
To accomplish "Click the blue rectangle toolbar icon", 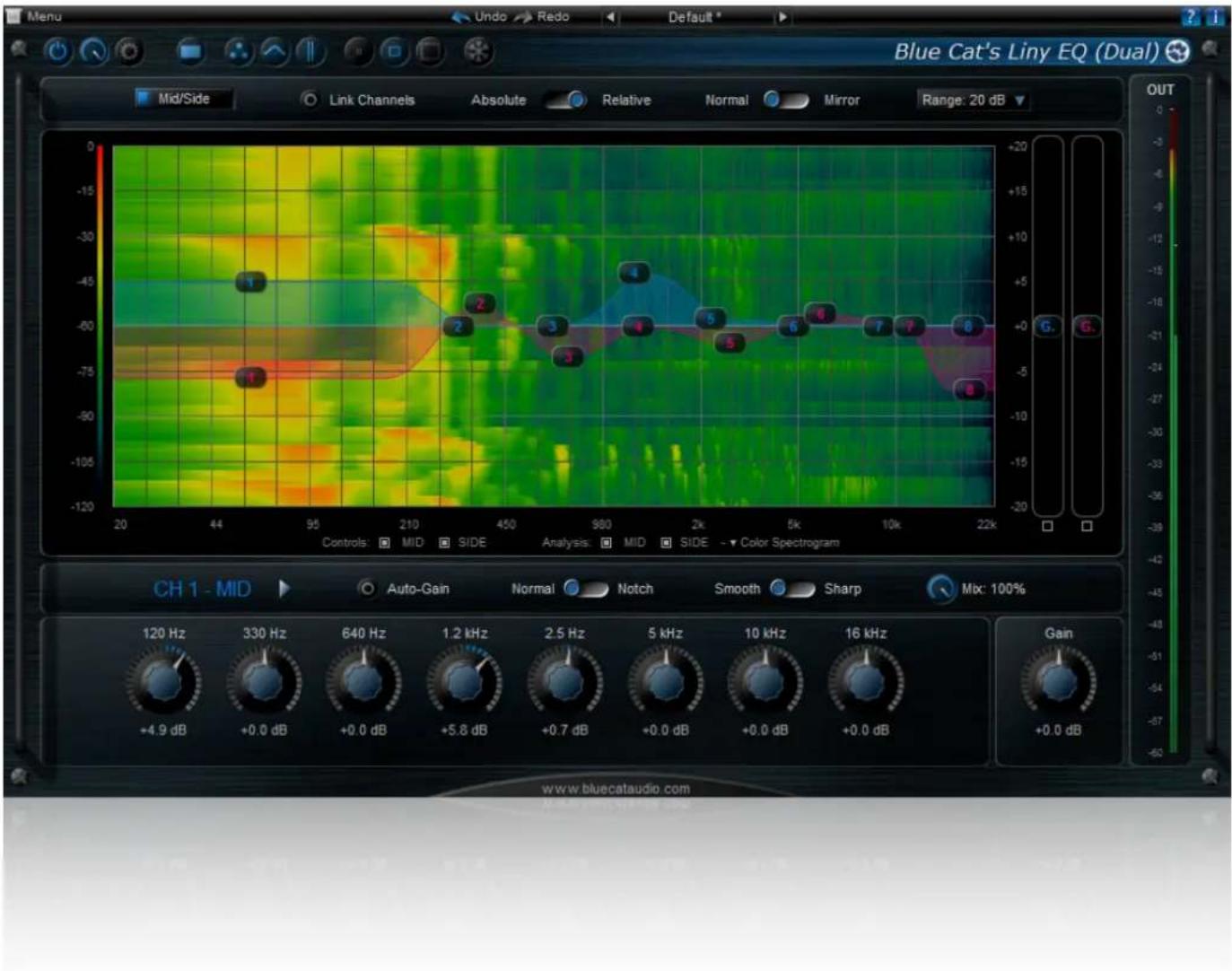I will pos(189,52).
